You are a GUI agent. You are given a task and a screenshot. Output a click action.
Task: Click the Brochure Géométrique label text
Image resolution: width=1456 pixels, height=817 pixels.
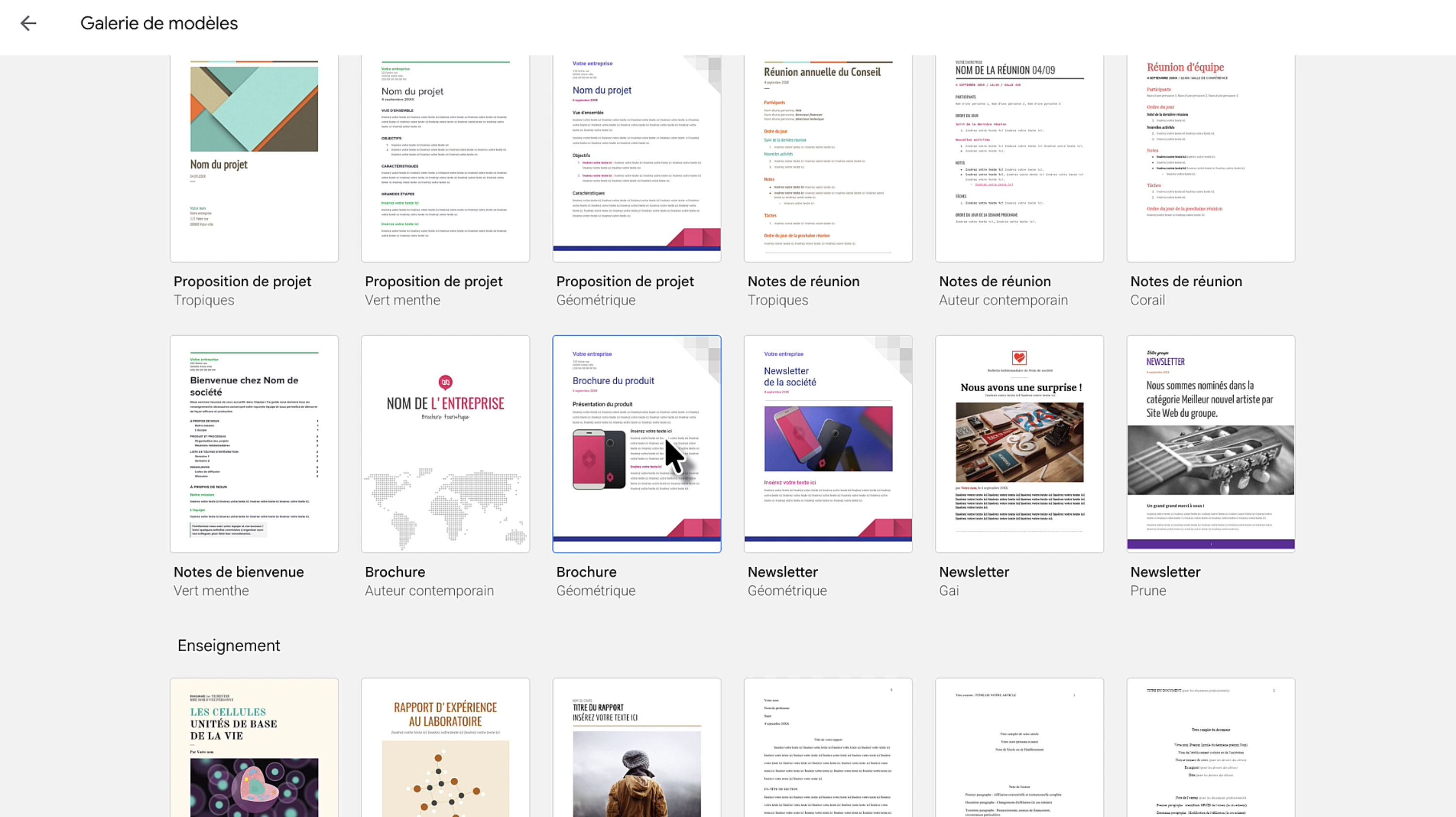586,572
